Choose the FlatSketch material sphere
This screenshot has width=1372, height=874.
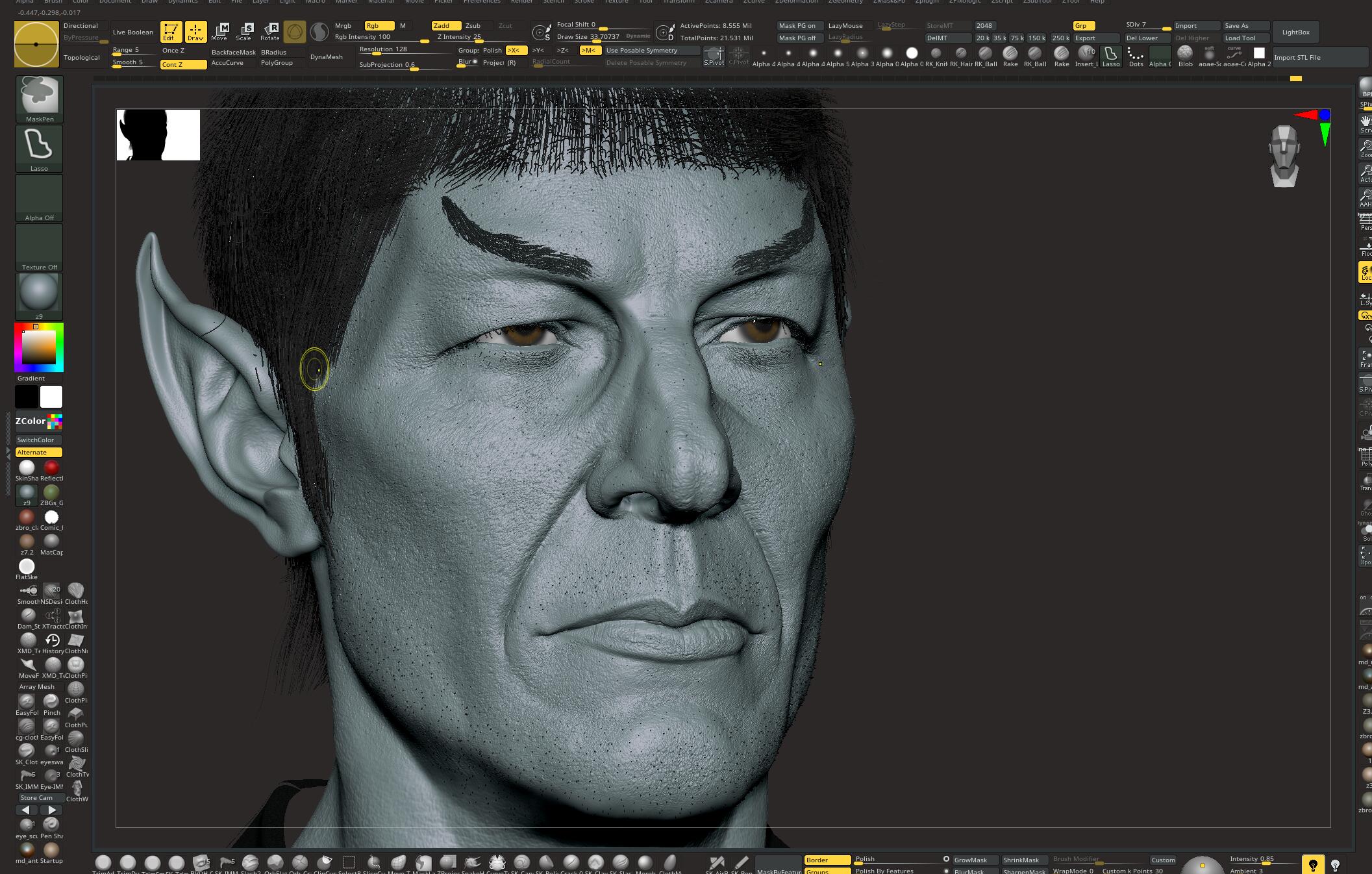point(27,569)
